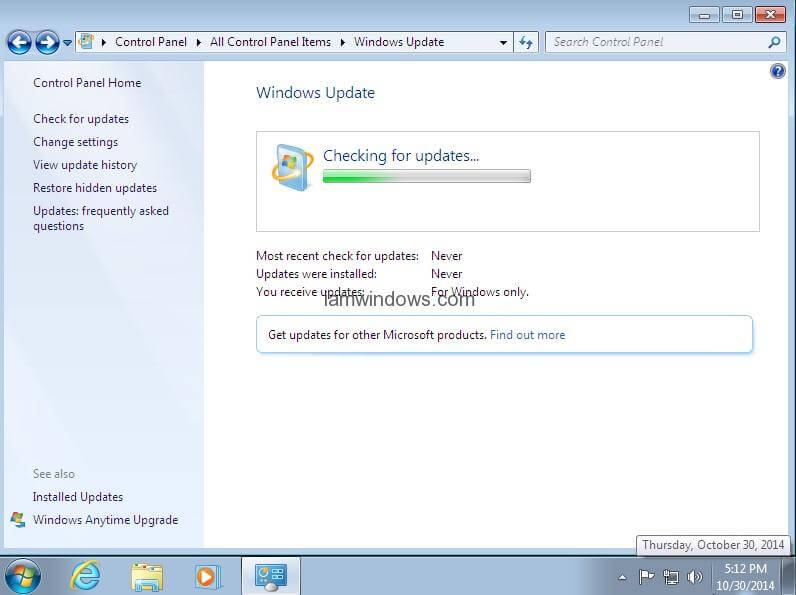Viewport: 796px width, 595px height.
Task: Click the search magnifier icon
Action: [x=774, y=42]
